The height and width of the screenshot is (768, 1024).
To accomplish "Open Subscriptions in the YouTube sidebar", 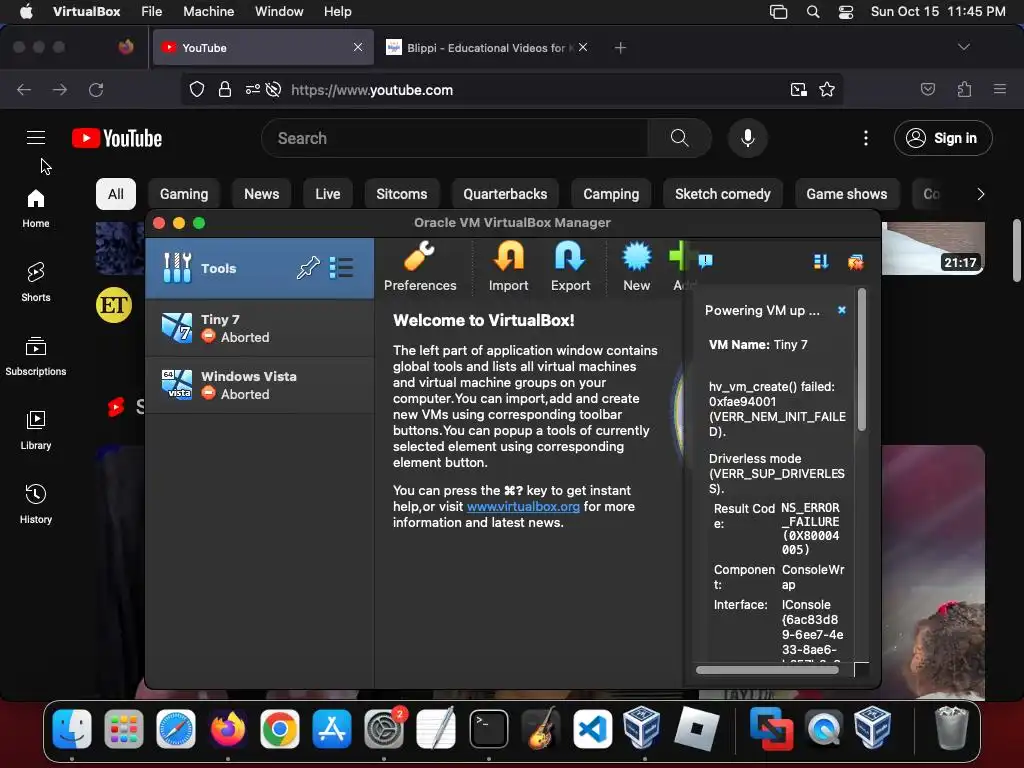I will 36,356.
